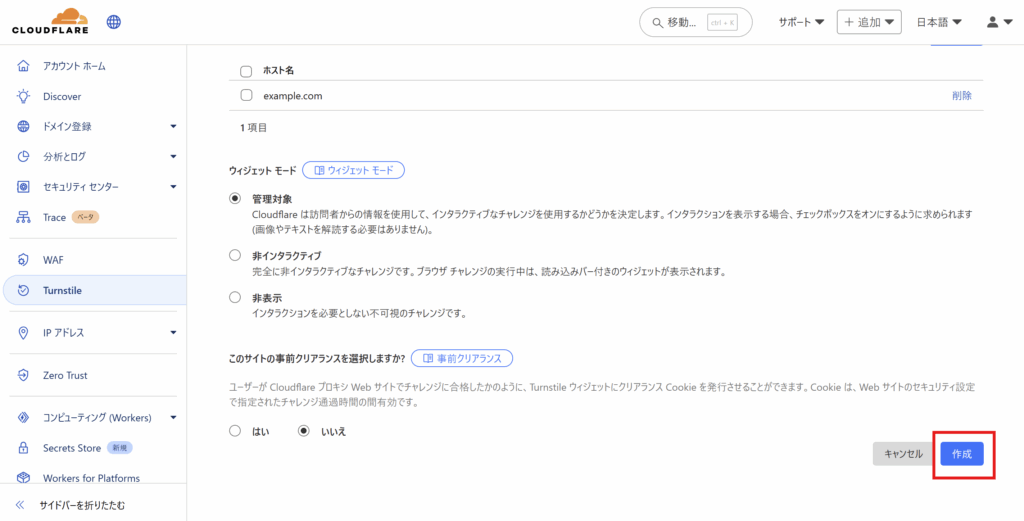Click the Secrets Store lock icon
Screen dimensions: 1024x521
pos(24,448)
